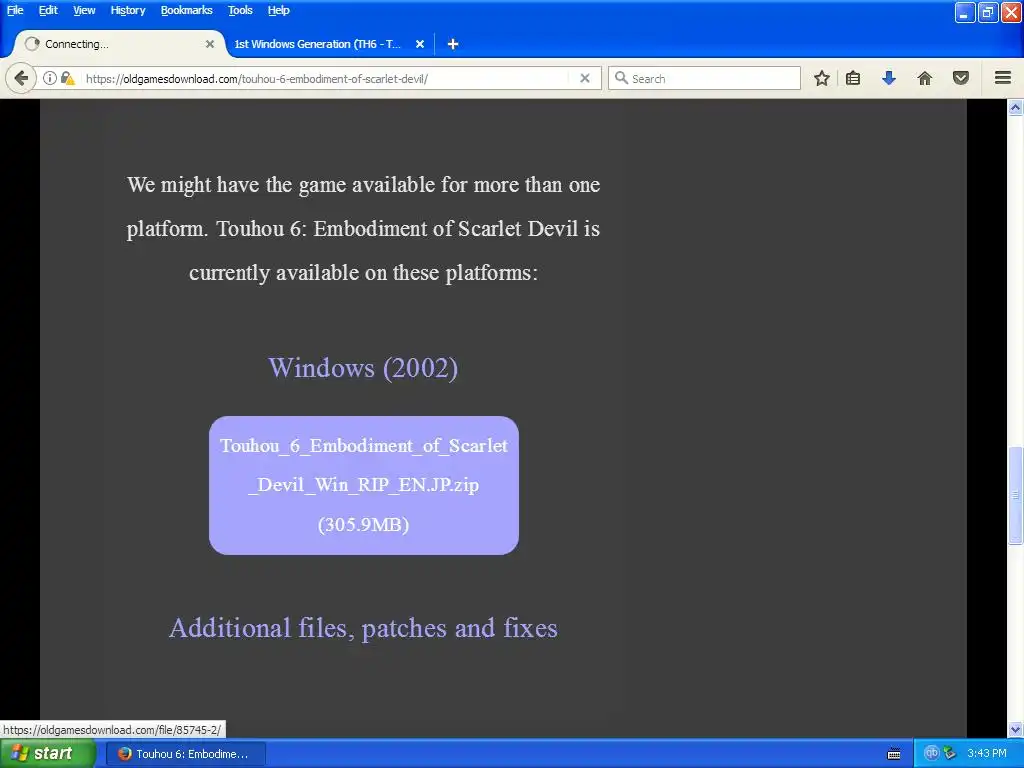Image resolution: width=1024 pixels, height=768 pixels.
Task: Switch to the Connecting... tab
Action: pos(118,44)
